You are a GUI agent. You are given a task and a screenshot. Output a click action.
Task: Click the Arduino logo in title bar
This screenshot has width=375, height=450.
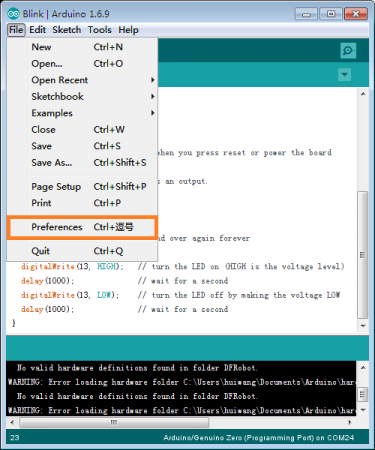pyautogui.click(x=13, y=14)
